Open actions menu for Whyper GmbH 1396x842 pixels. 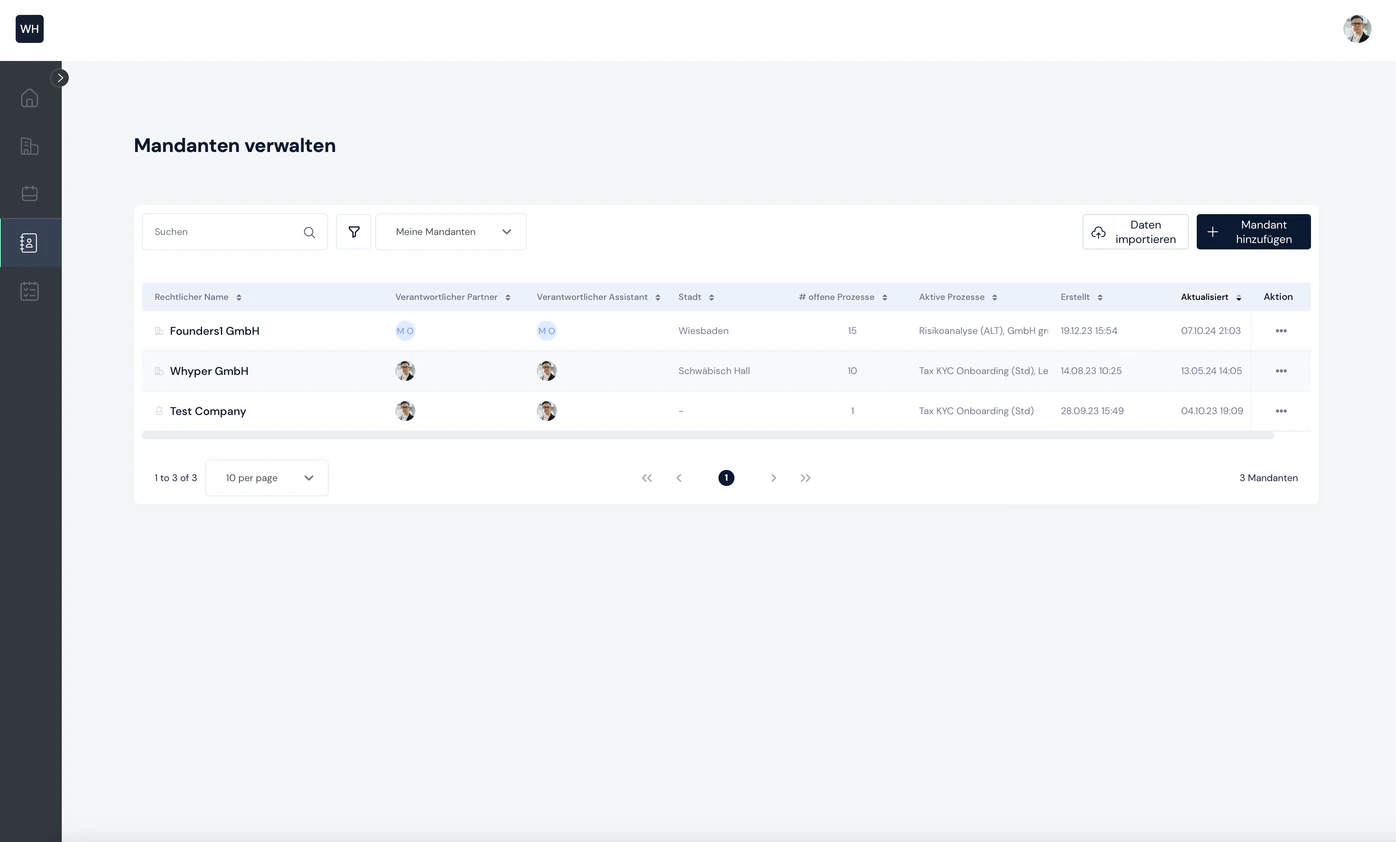coord(1281,371)
